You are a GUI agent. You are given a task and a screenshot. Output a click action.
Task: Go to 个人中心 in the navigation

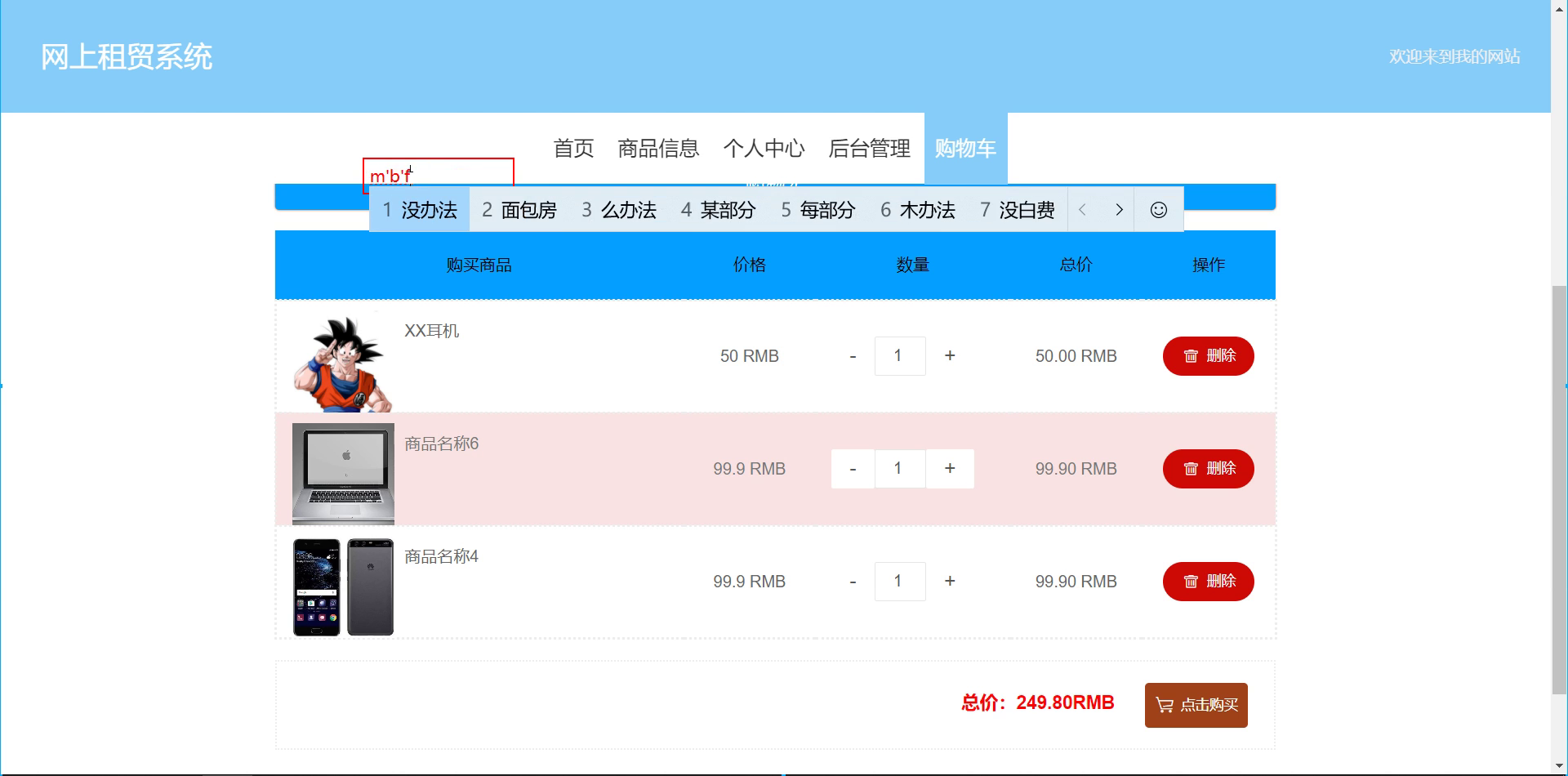pyautogui.click(x=764, y=148)
